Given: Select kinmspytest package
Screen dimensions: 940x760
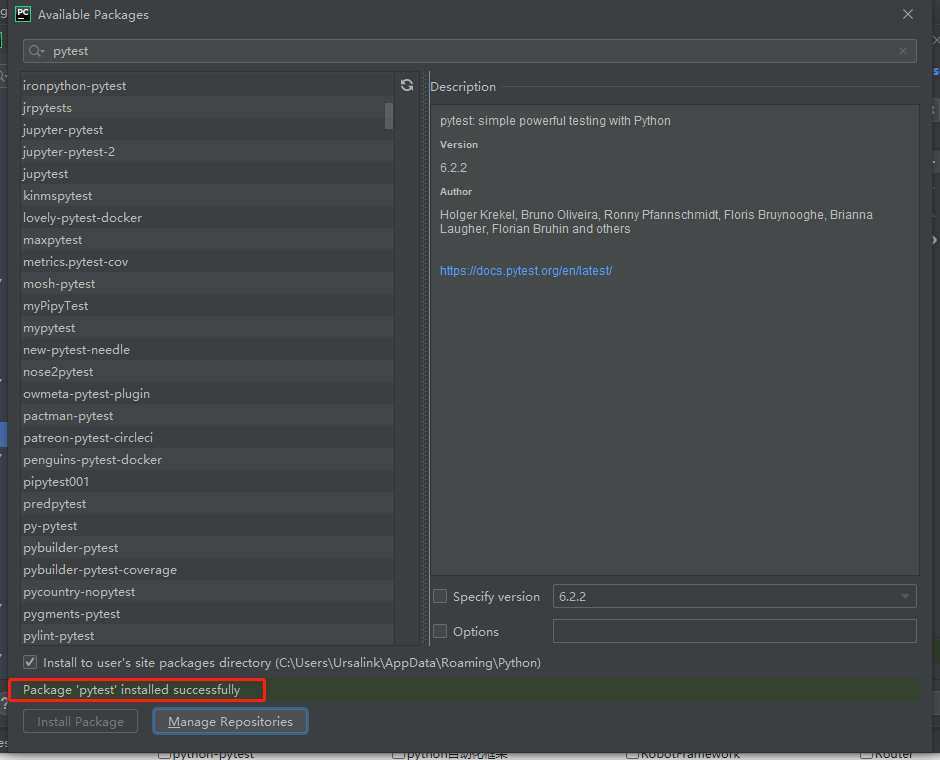Looking at the screenshot, I should pos(207,196).
